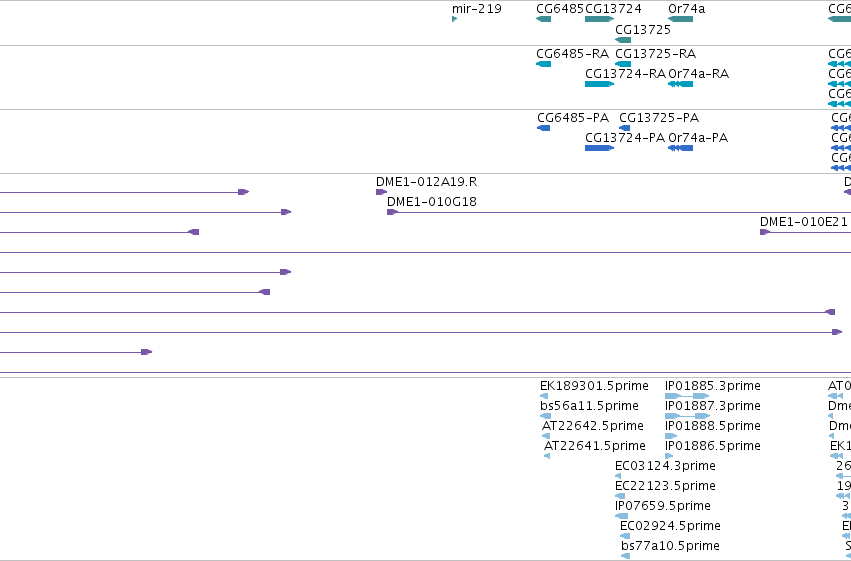The width and height of the screenshot is (851, 561).
Task: Click the IP07659.5prime label
Action: click(x=663, y=506)
